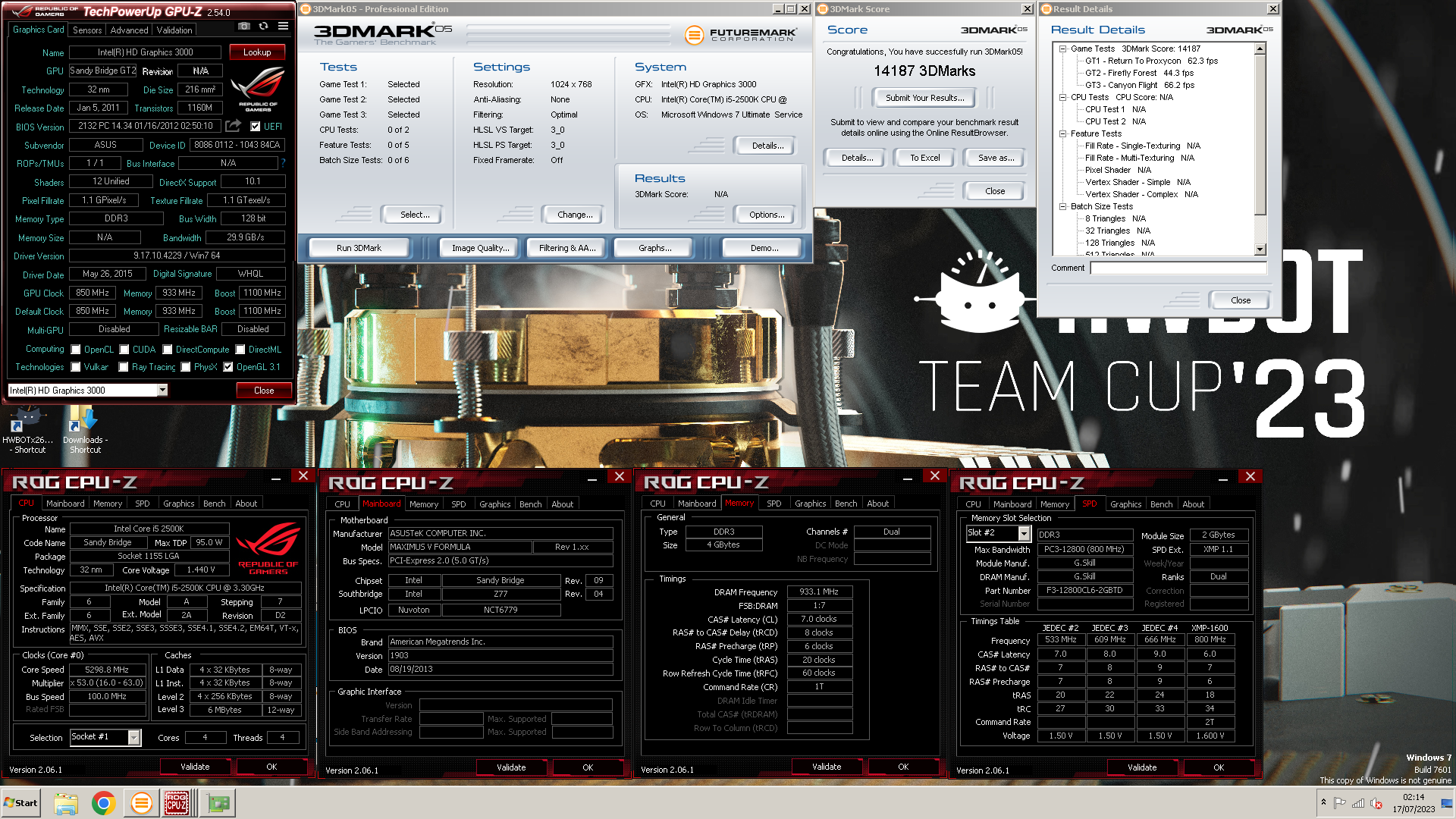
Task: Toggle the Ray Tracing checkbox
Action: [124, 367]
